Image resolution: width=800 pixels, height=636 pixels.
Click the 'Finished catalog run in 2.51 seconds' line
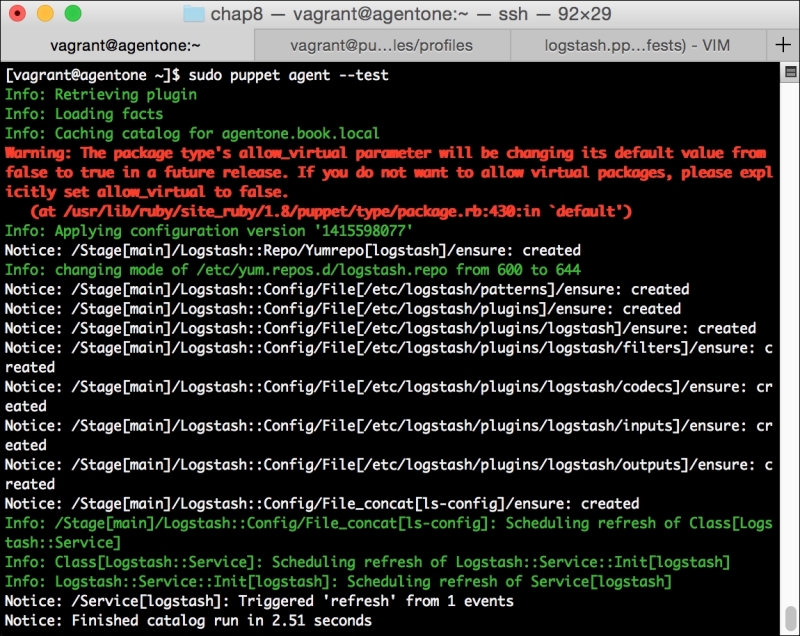(x=188, y=621)
